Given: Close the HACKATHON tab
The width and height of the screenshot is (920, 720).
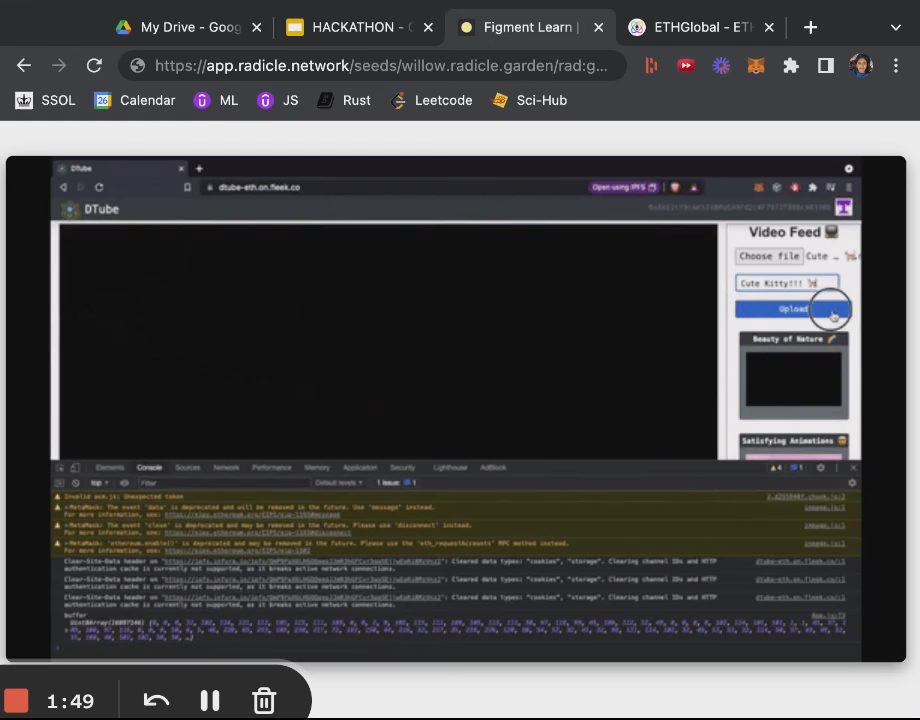Looking at the screenshot, I should pyautogui.click(x=428, y=28).
